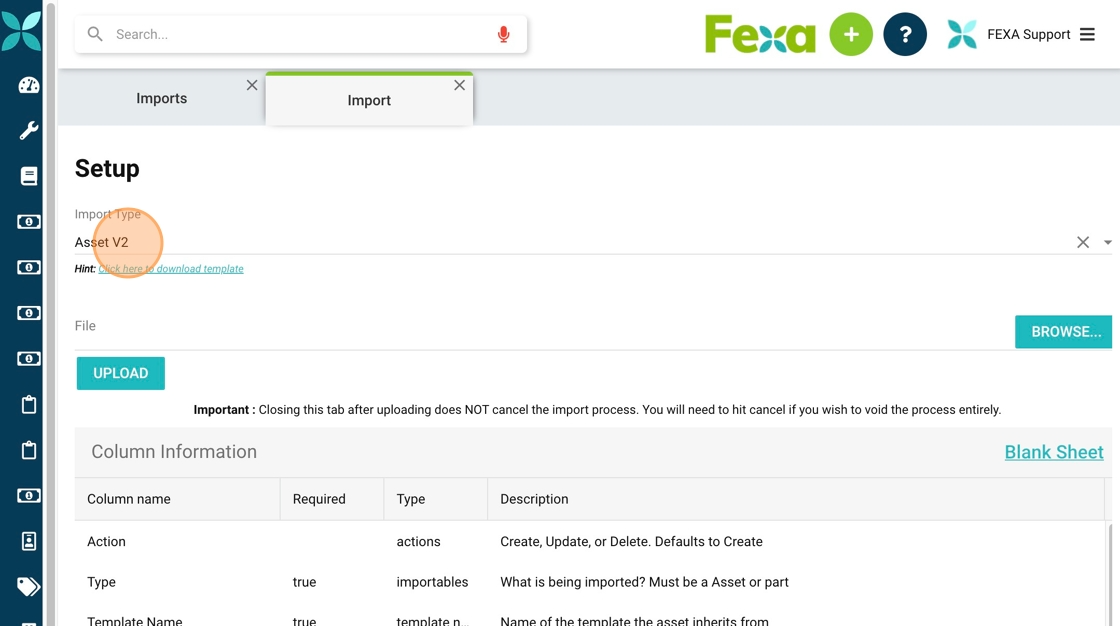Clear the Asset V2 import type selection
Viewport: 1120px width, 626px height.
[1082, 242]
